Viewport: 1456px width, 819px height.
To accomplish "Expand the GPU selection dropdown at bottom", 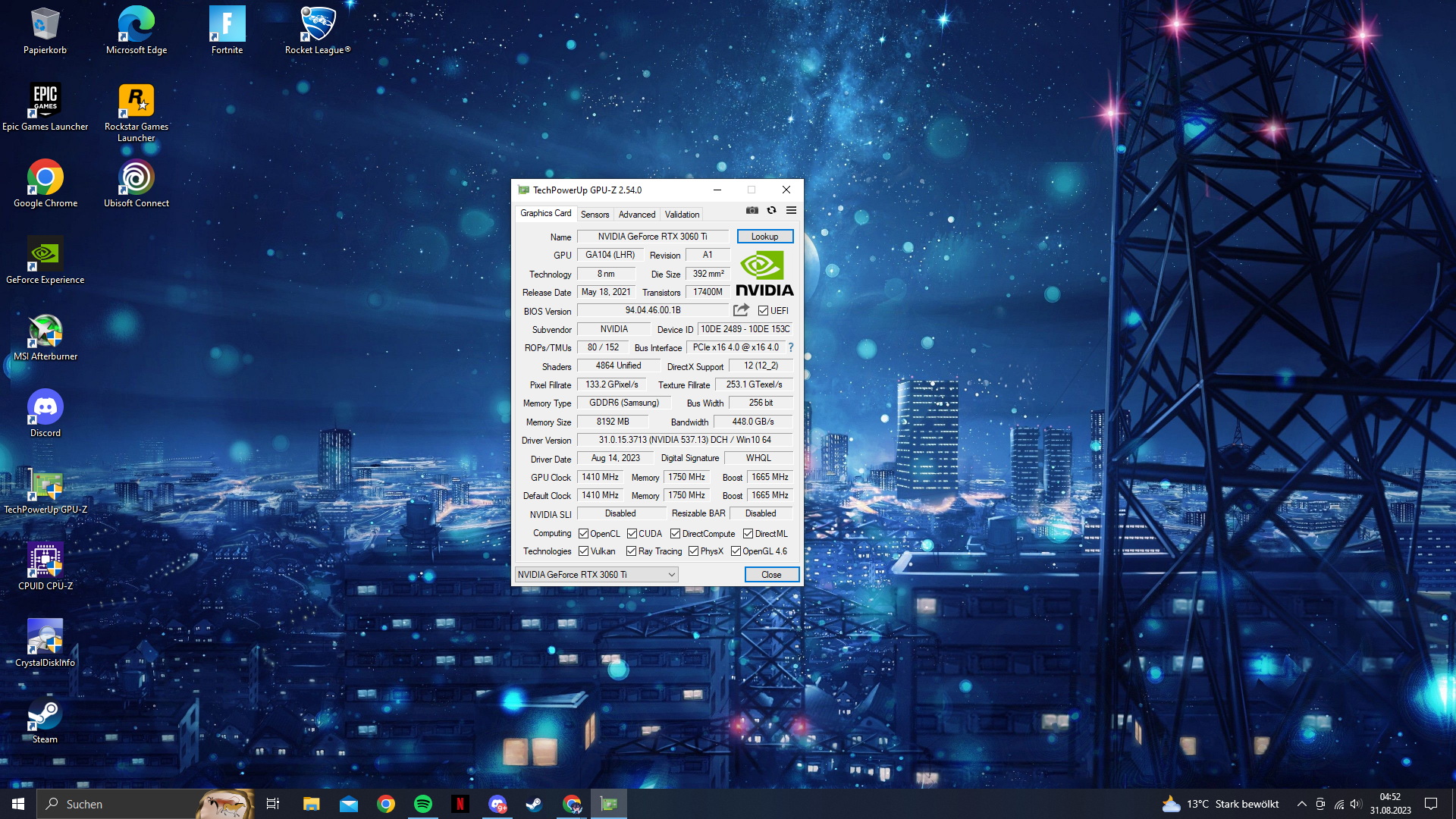I will pyautogui.click(x=671, y=575).
